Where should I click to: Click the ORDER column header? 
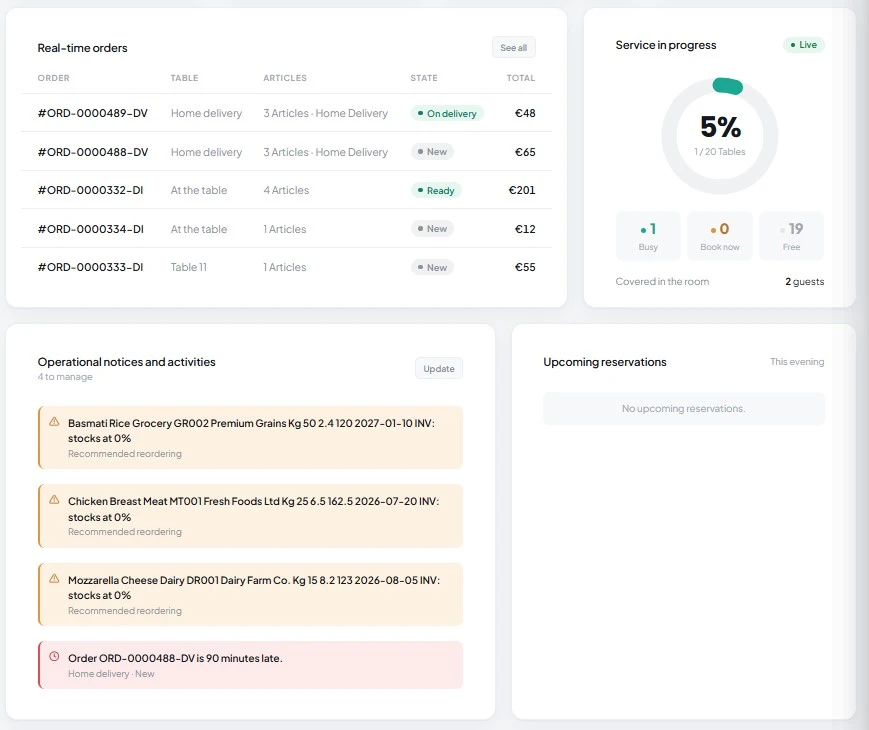(x=54, y=78)
